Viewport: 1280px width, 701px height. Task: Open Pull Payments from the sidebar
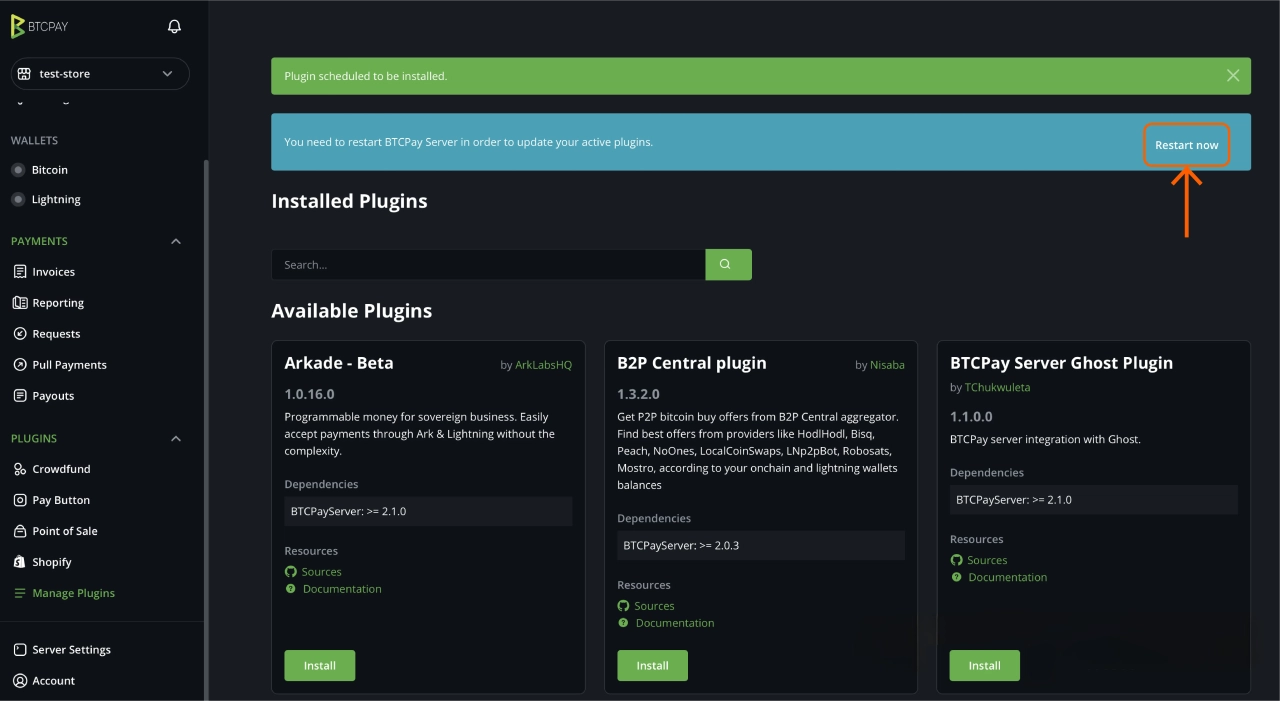[22, 364]
